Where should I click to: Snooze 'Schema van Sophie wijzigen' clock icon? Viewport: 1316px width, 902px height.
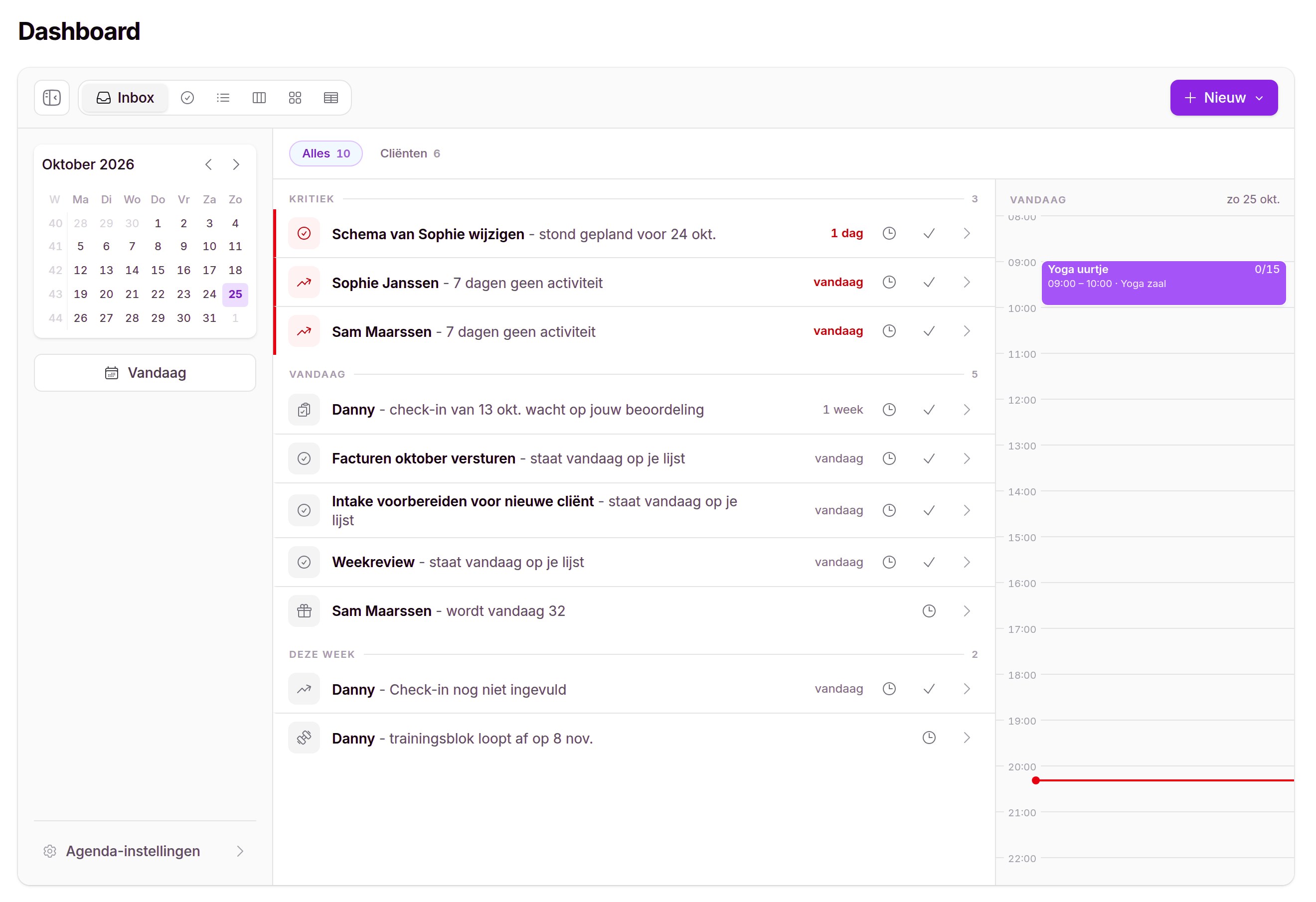pos(889,233)
